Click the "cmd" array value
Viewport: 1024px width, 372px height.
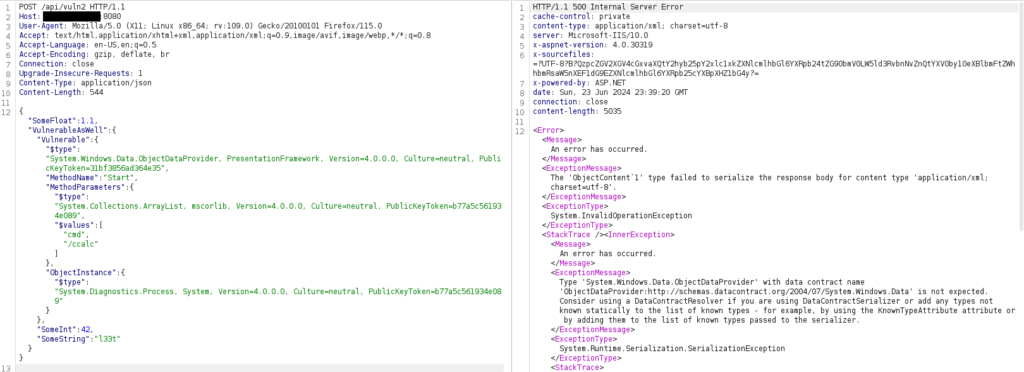[x=74, y=234]
